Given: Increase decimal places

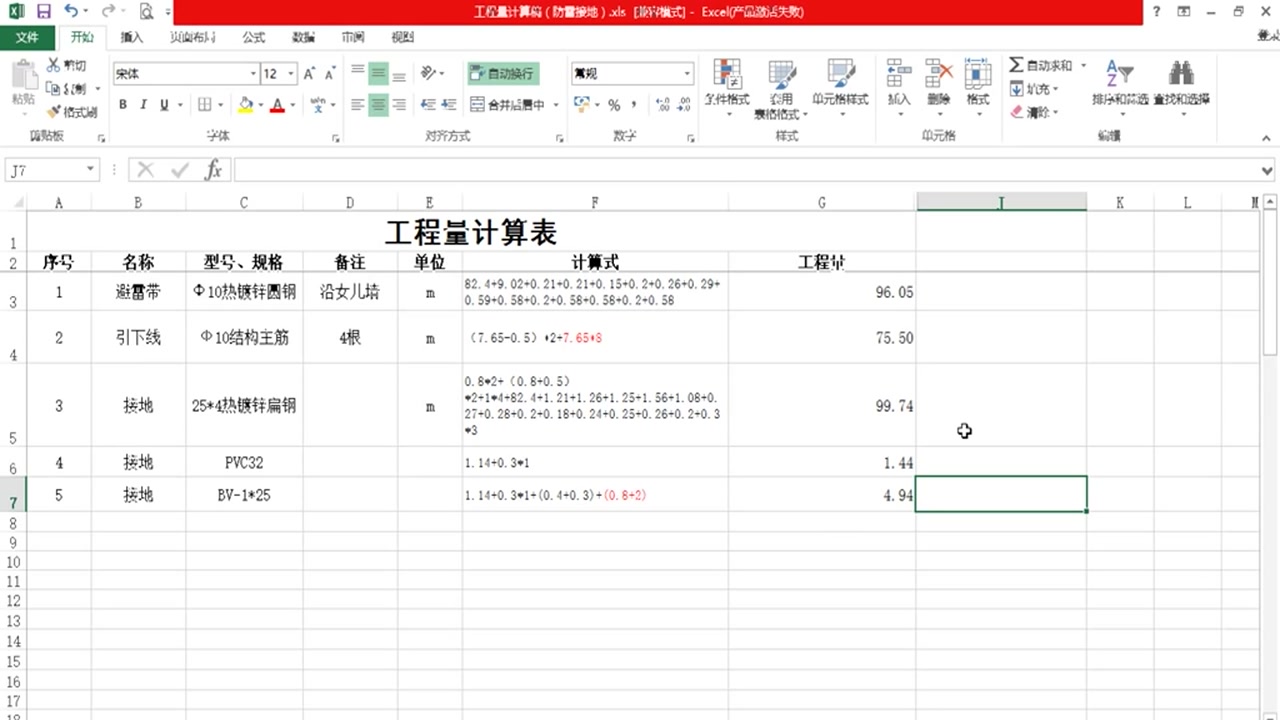Looking at the screenshot, I should (x=662, y=104).
